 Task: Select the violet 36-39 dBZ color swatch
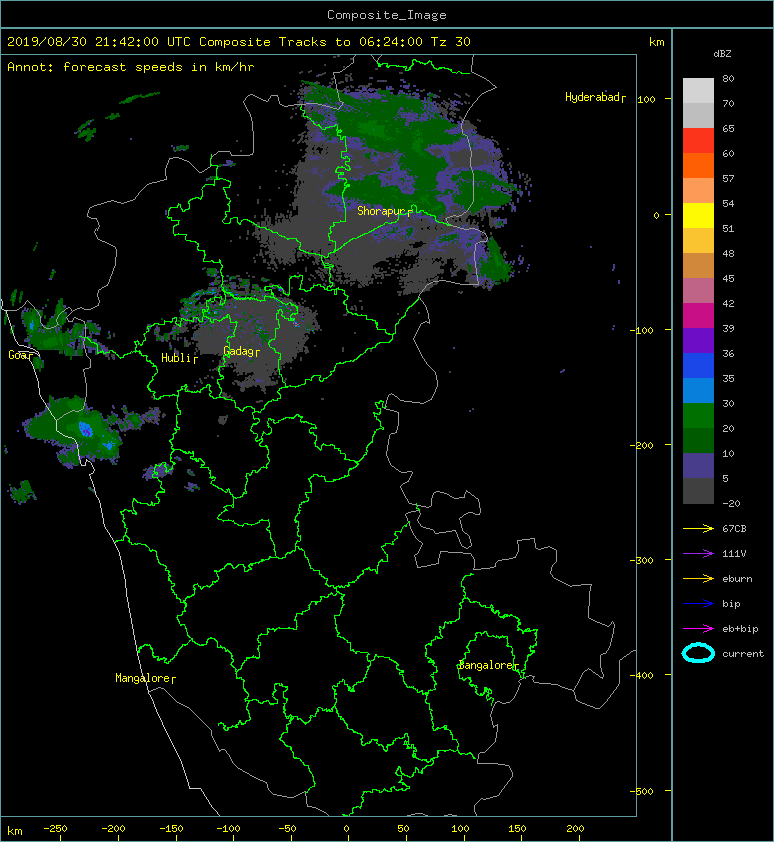pyautogui.click(x=698, y=340)
